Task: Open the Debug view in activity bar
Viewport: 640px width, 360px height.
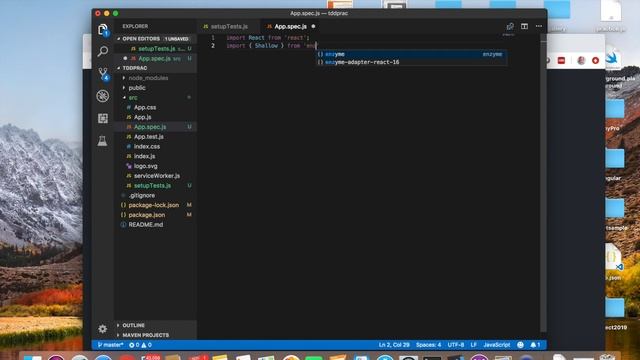Action: [102, 96]
